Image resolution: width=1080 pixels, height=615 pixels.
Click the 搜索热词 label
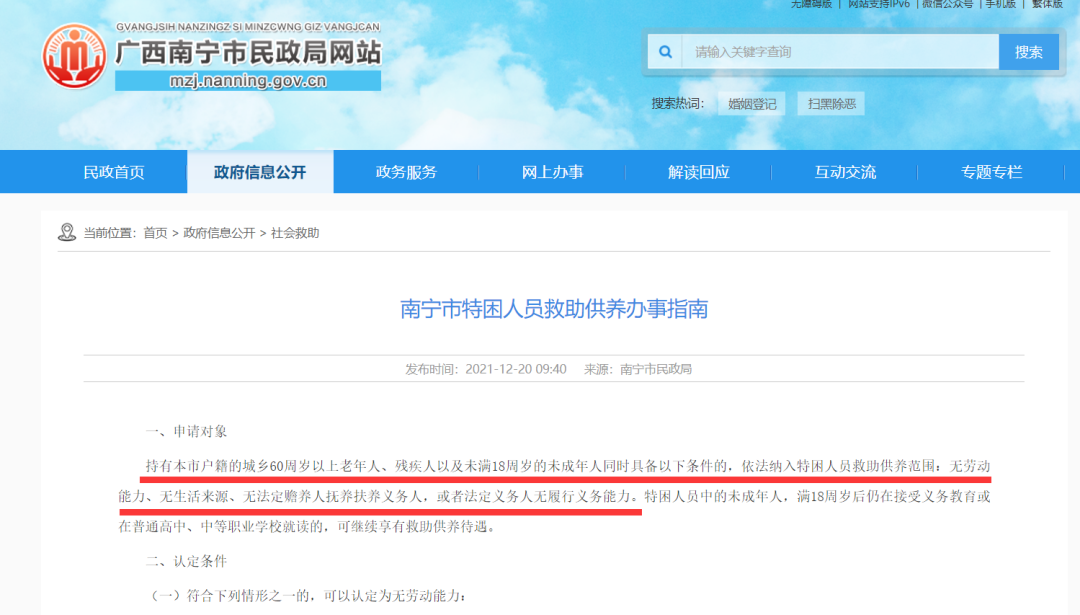point(678,104)
